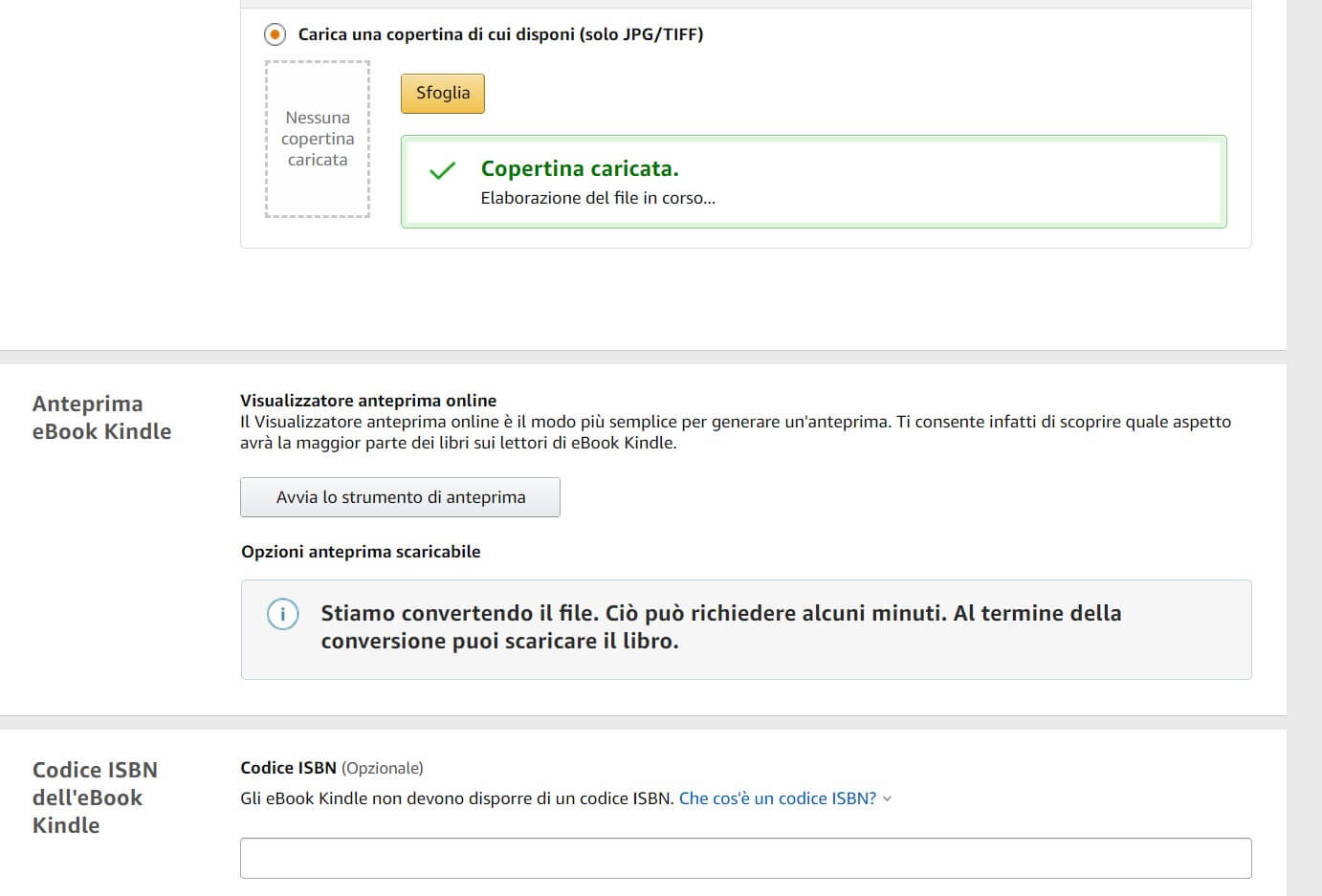
Task: Click the online preview viewer description paragraph
Action: click(x=735, y=432)
